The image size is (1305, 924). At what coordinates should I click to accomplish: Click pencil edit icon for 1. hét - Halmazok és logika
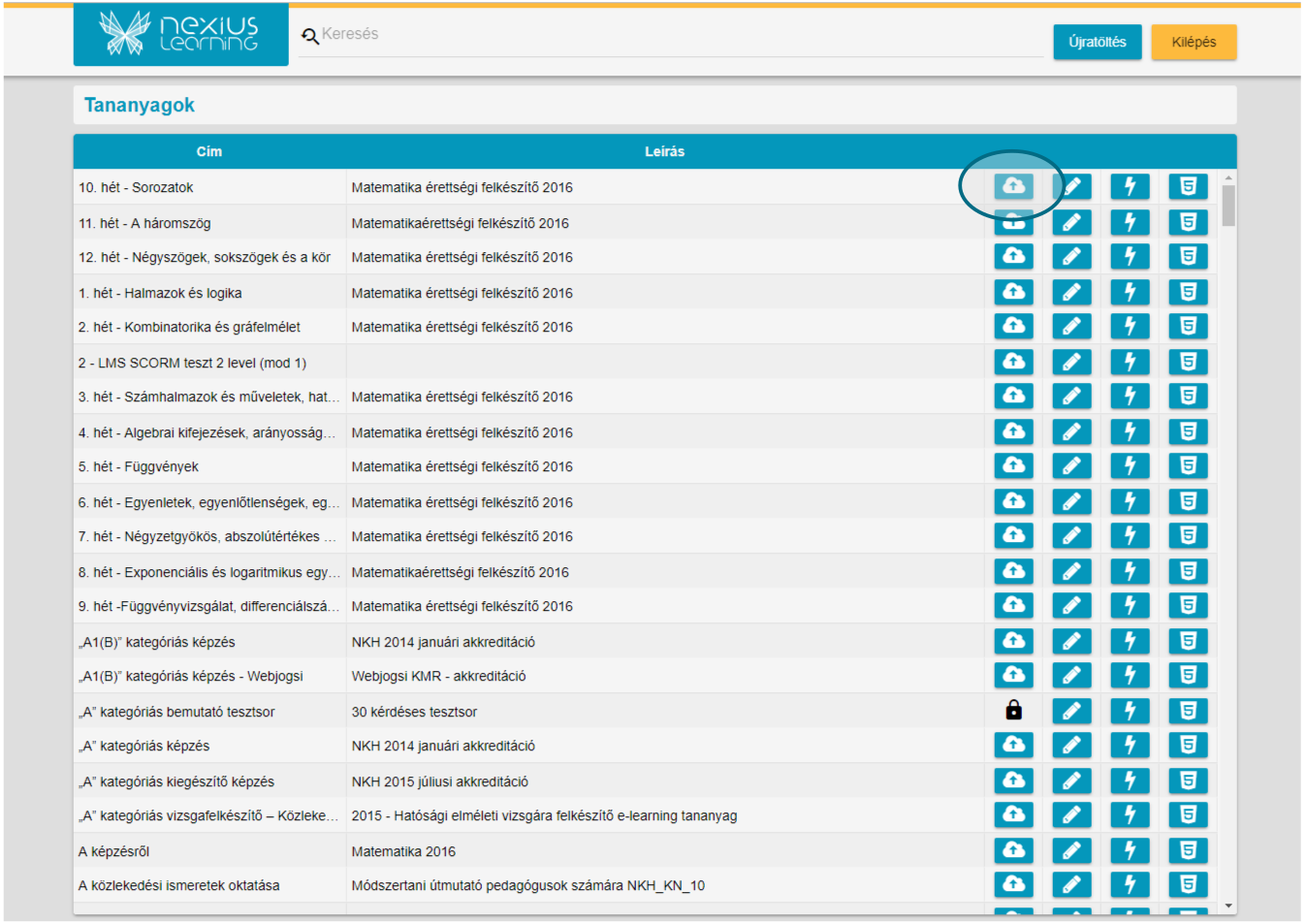pyautogui.click(x=1071, y=292)
